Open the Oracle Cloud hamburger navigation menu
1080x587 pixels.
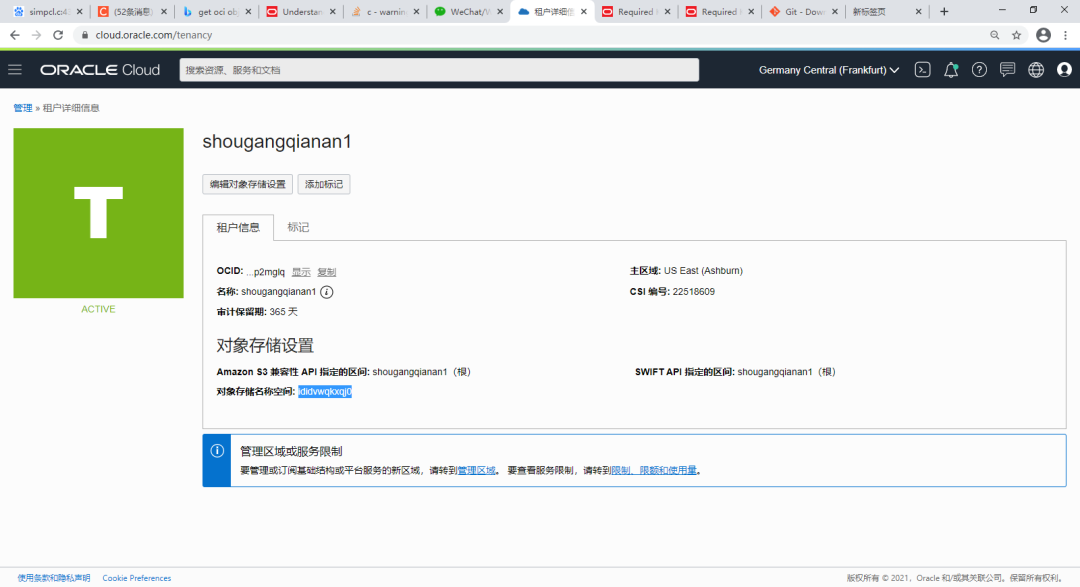click(15, 70)
